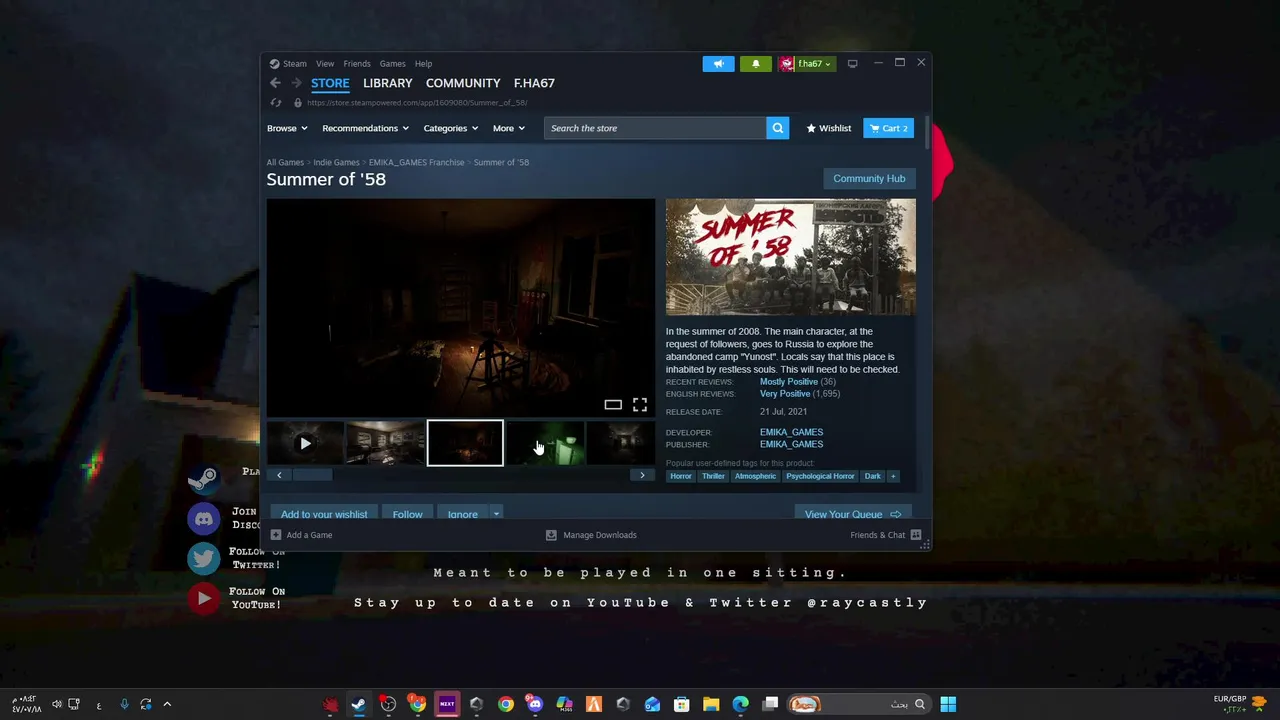Screen dimensions: 1280x720
Task: Open Microsoft Edge from the taskbar
Action: [740, 704]
